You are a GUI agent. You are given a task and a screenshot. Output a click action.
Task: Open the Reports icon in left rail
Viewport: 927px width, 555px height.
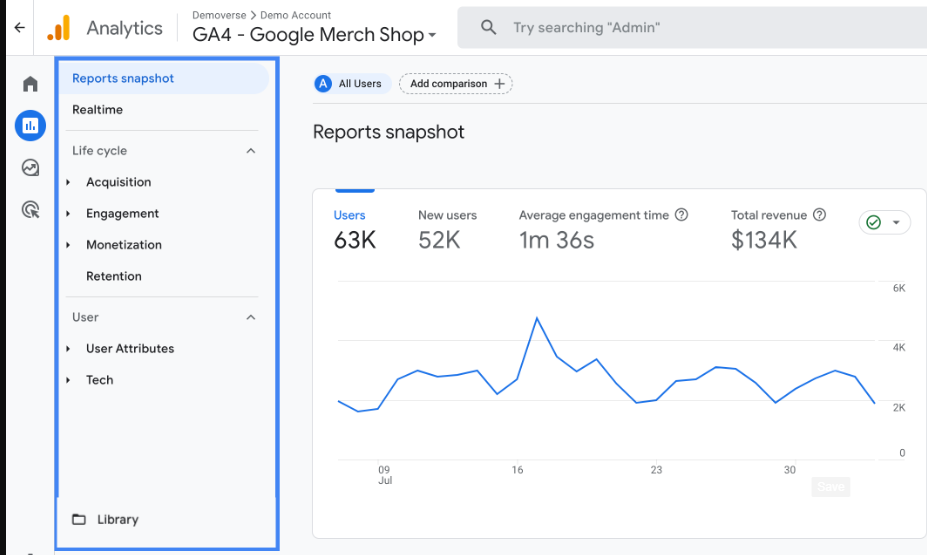tap(30, 126)
